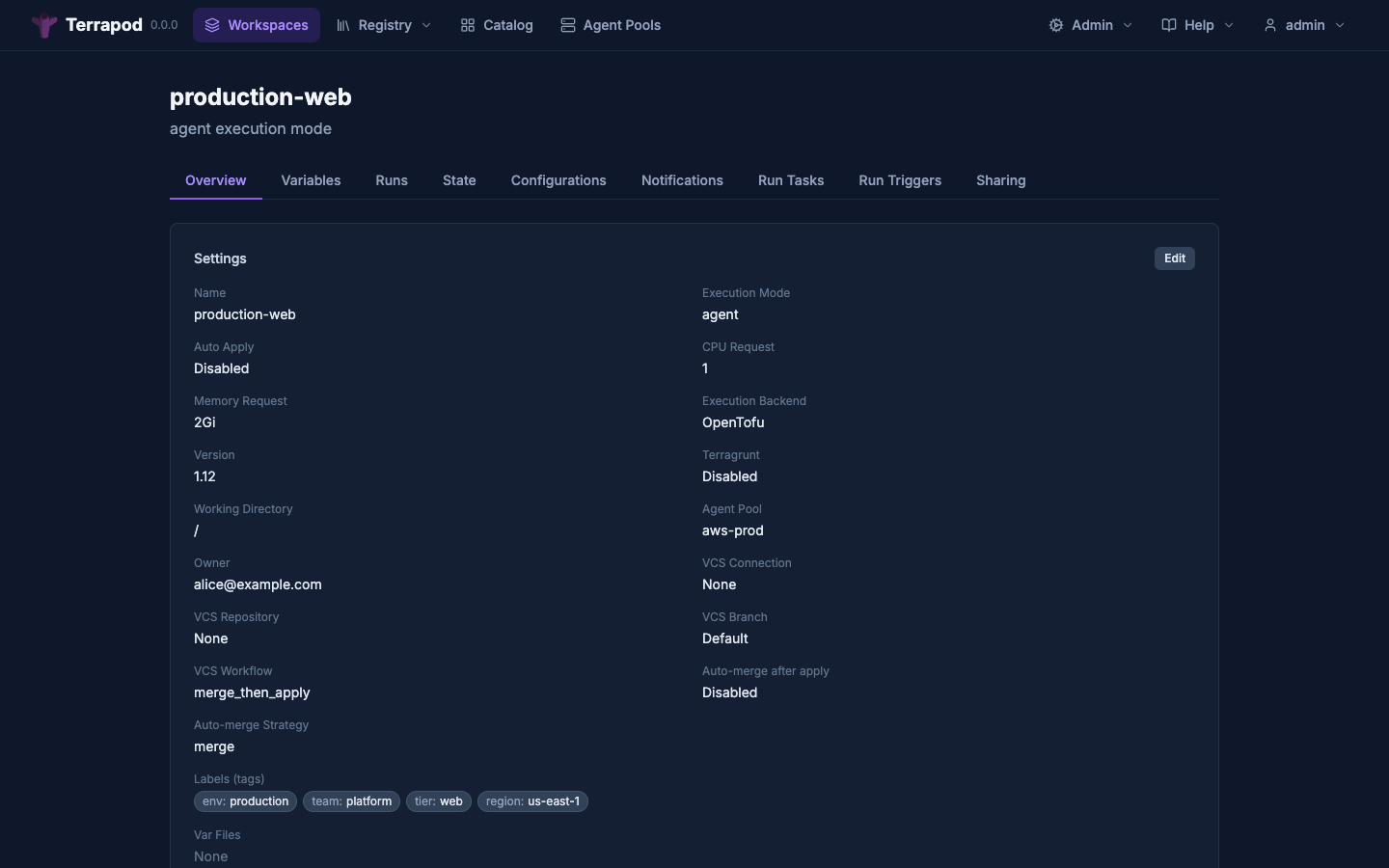1389x868 pixels.
Task: Switch to the Variables tab
Action: pyautogui.click(x=311, y=180)
